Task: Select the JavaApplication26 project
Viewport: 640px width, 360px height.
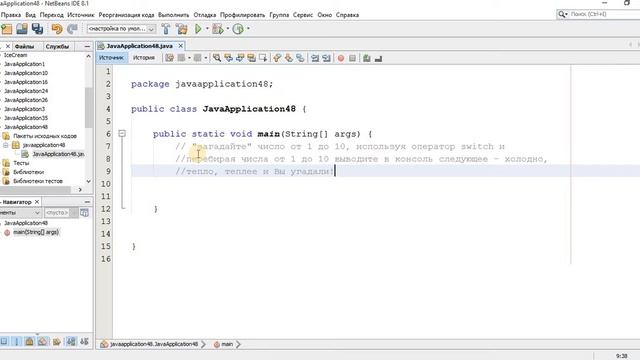Action: pyautogui.click(x=26, y=100)
